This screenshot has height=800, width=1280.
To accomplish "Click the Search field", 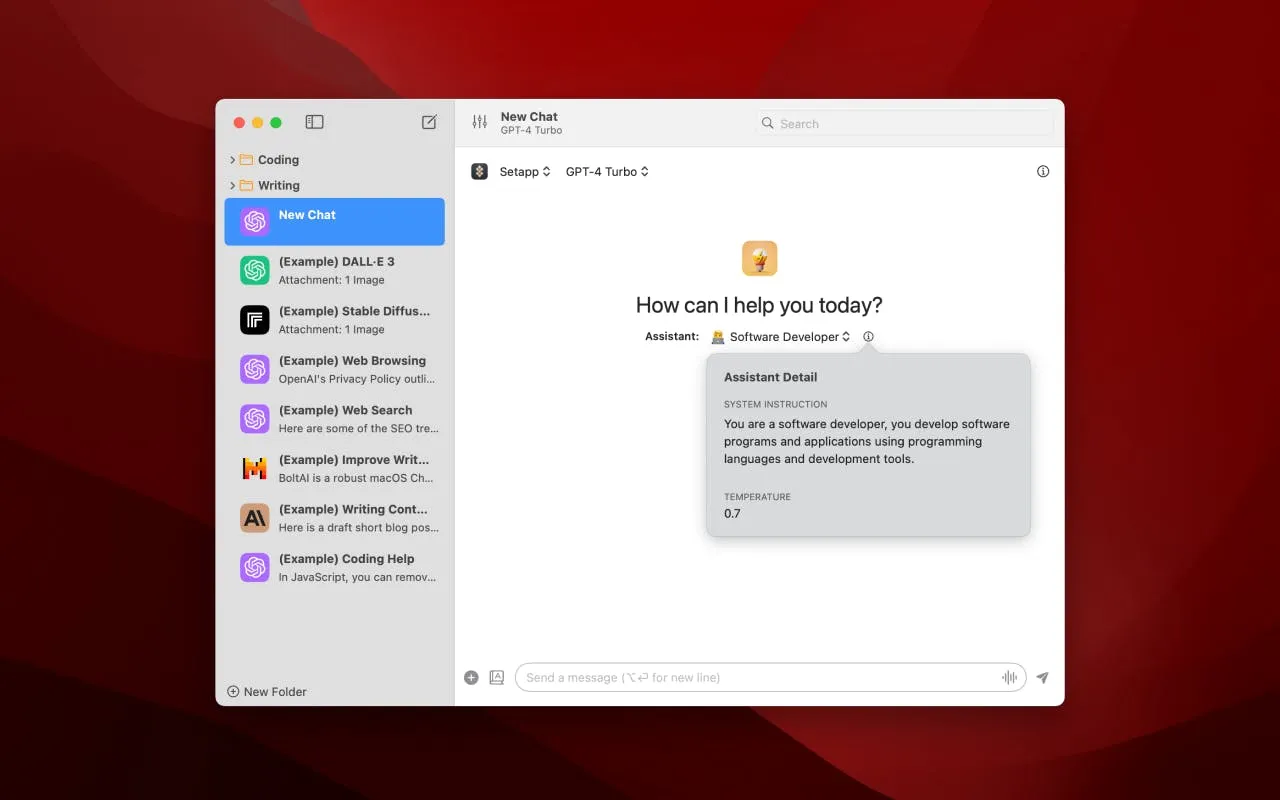I will click(x=903, y=123).
